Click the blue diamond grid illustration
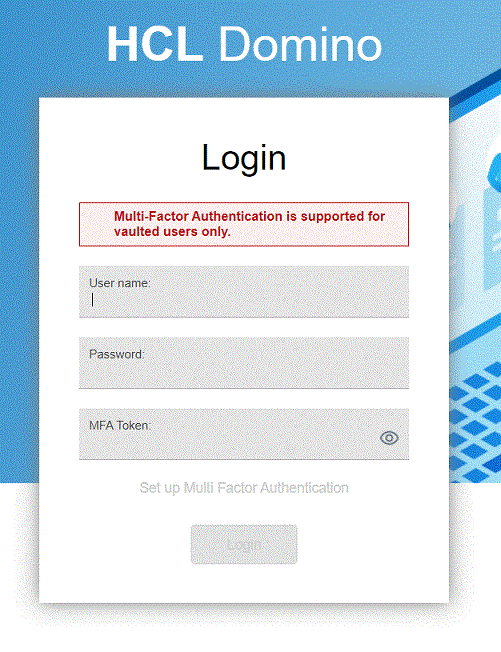 tap(475, 422)
